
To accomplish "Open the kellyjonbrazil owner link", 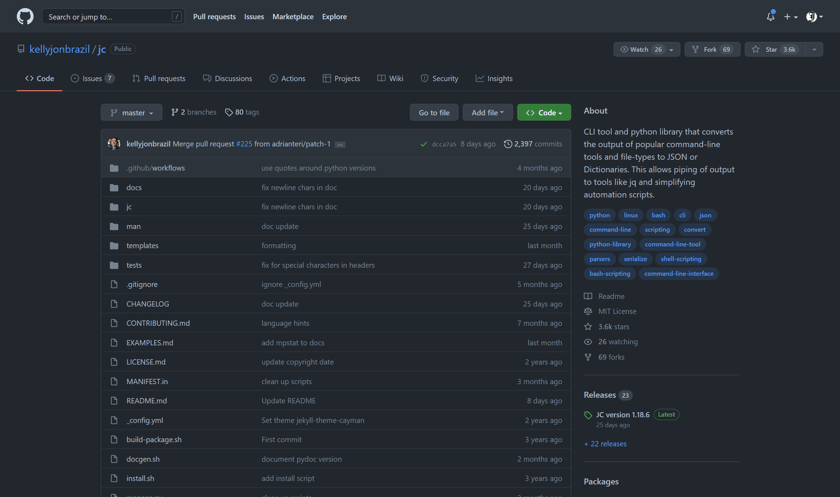I will click(59, 49).
